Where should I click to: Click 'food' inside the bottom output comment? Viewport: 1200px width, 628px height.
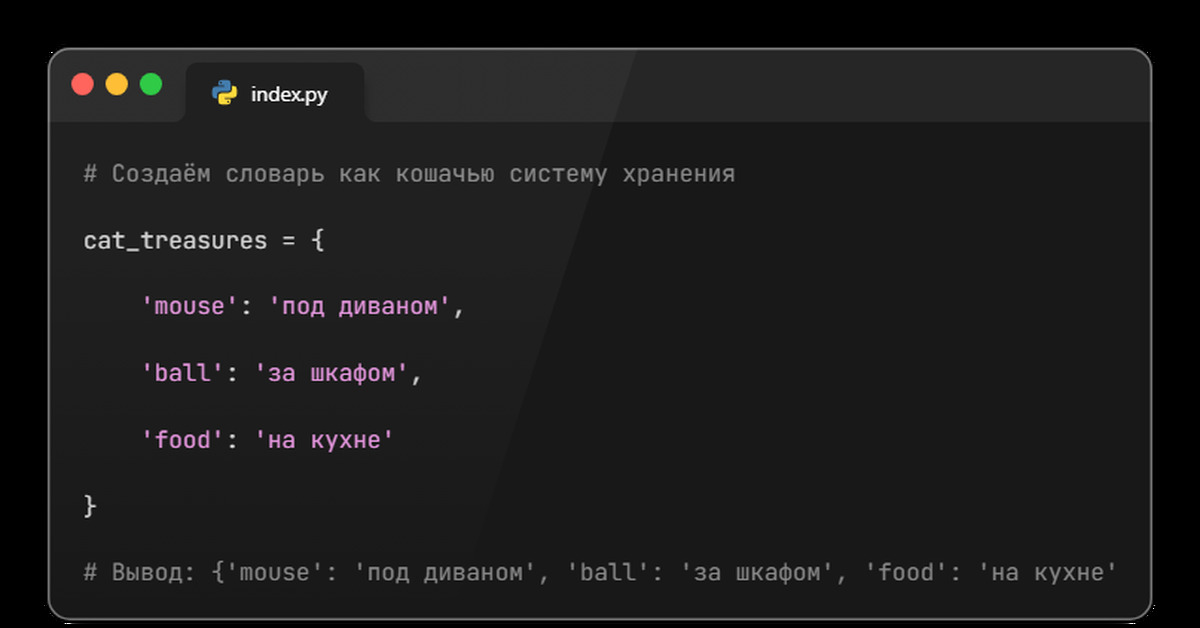[906, 572]
